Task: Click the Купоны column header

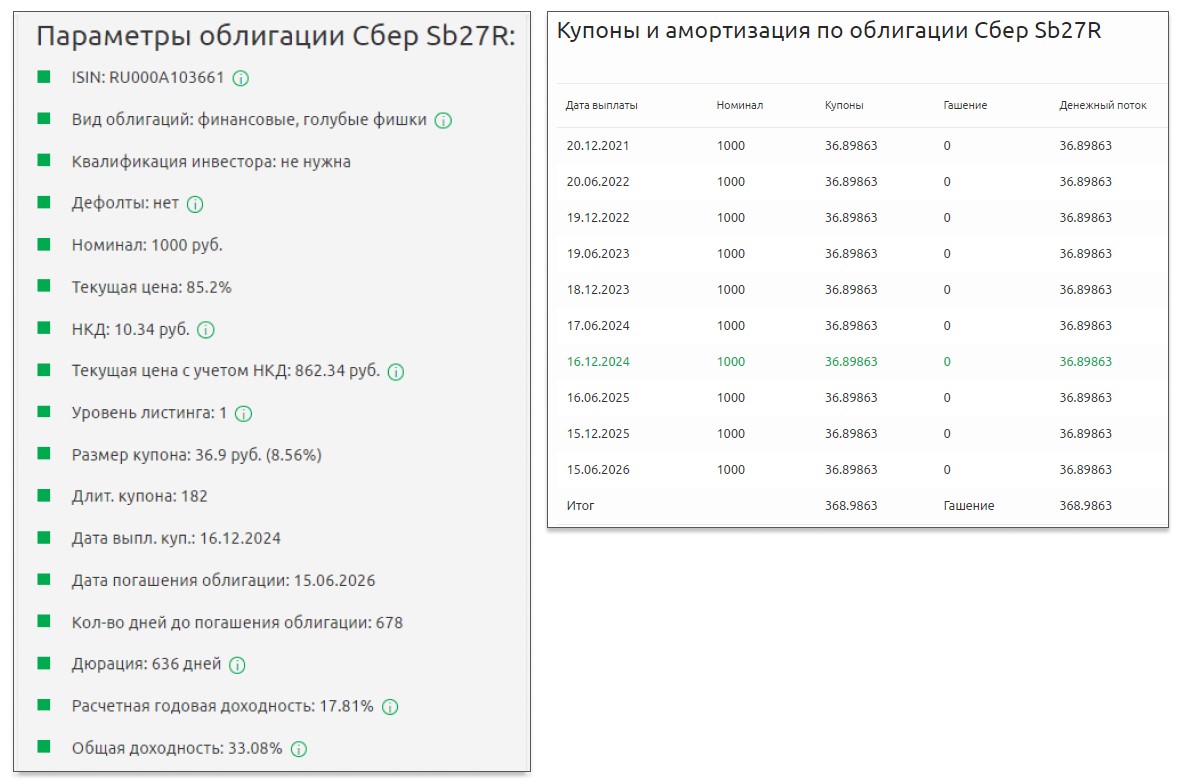Action: click(x=844, y=105)
